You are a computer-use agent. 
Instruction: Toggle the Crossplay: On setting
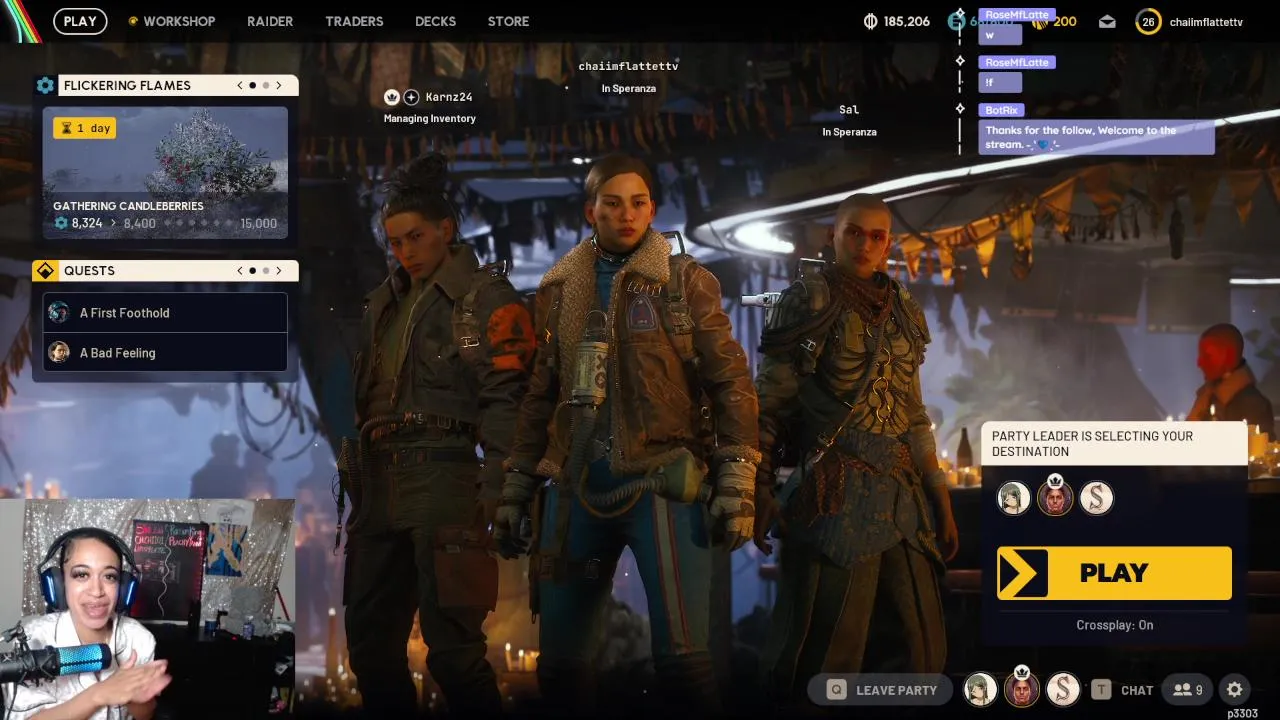click(1114, 625)
